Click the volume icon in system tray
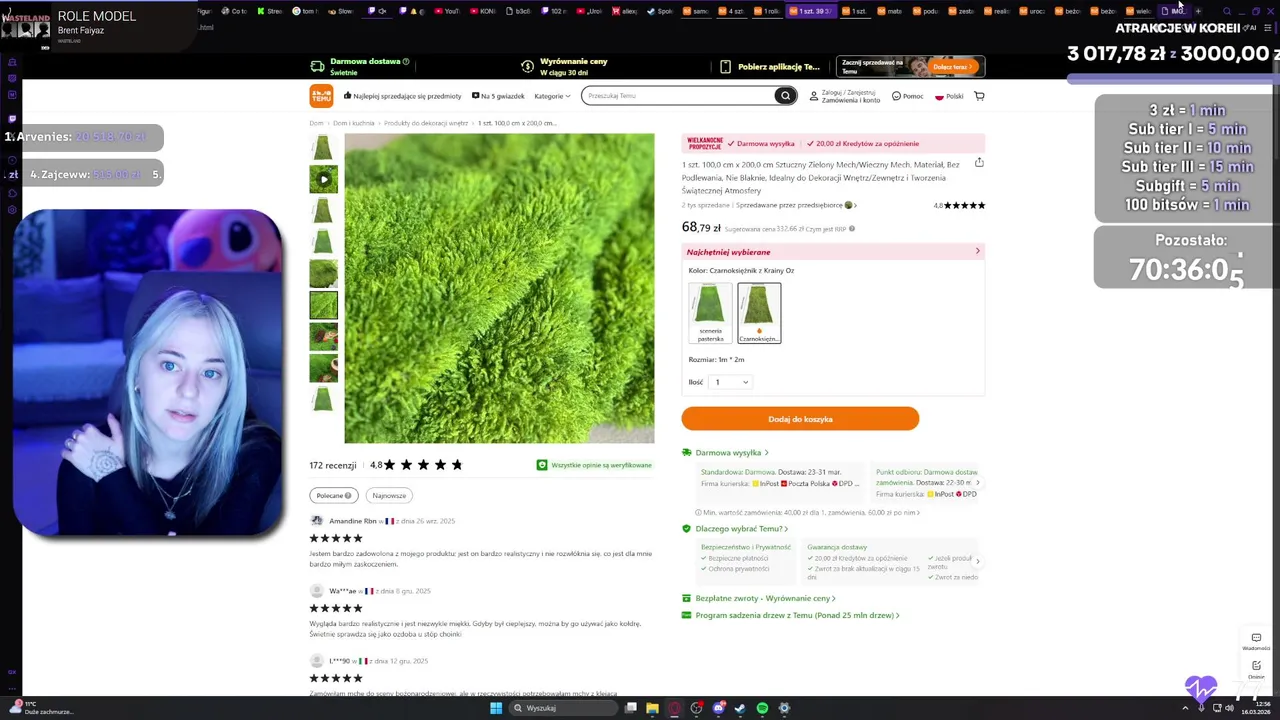 point(1229,708)
